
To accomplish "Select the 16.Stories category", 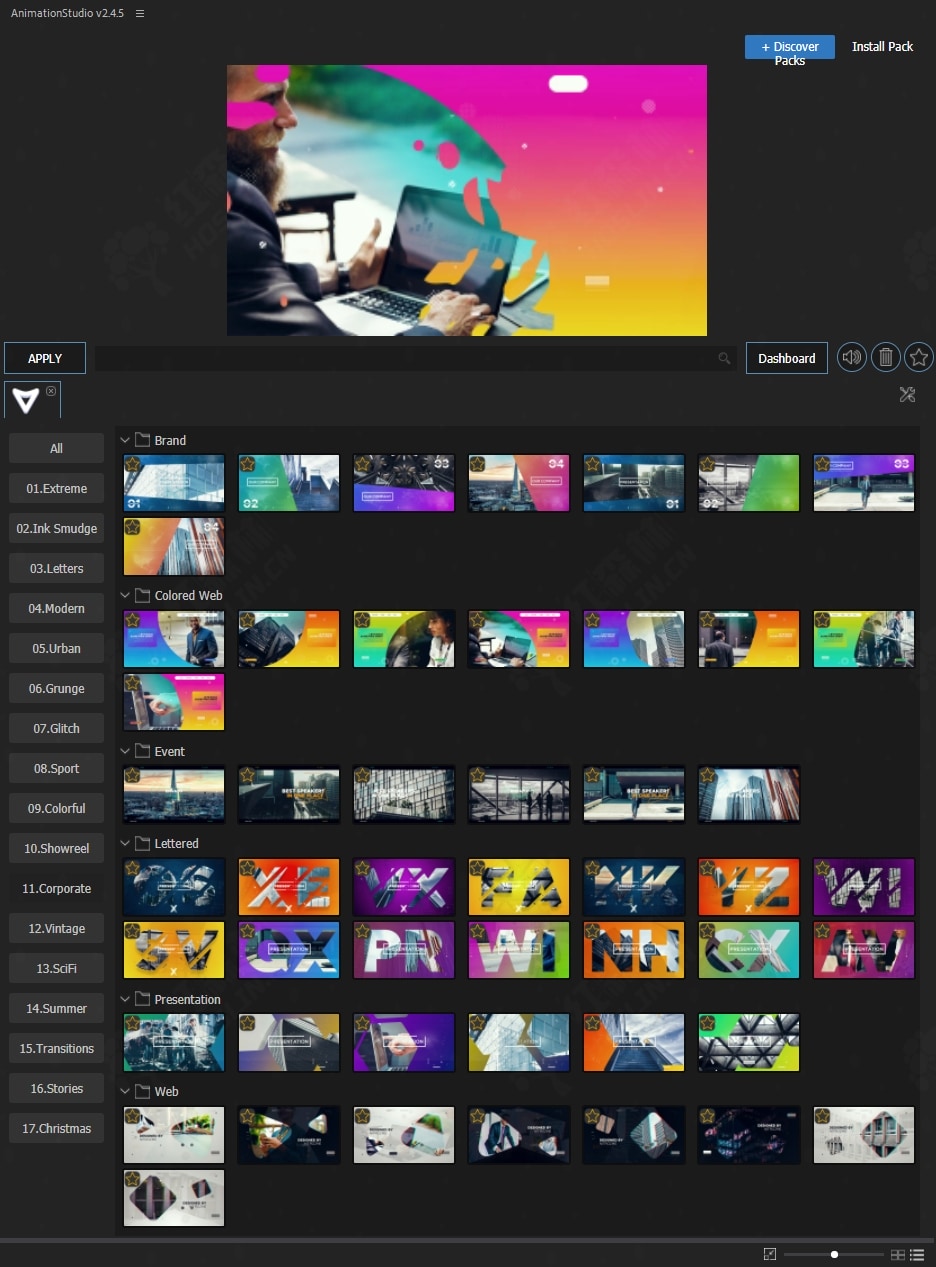I will tap(56, 1088).
